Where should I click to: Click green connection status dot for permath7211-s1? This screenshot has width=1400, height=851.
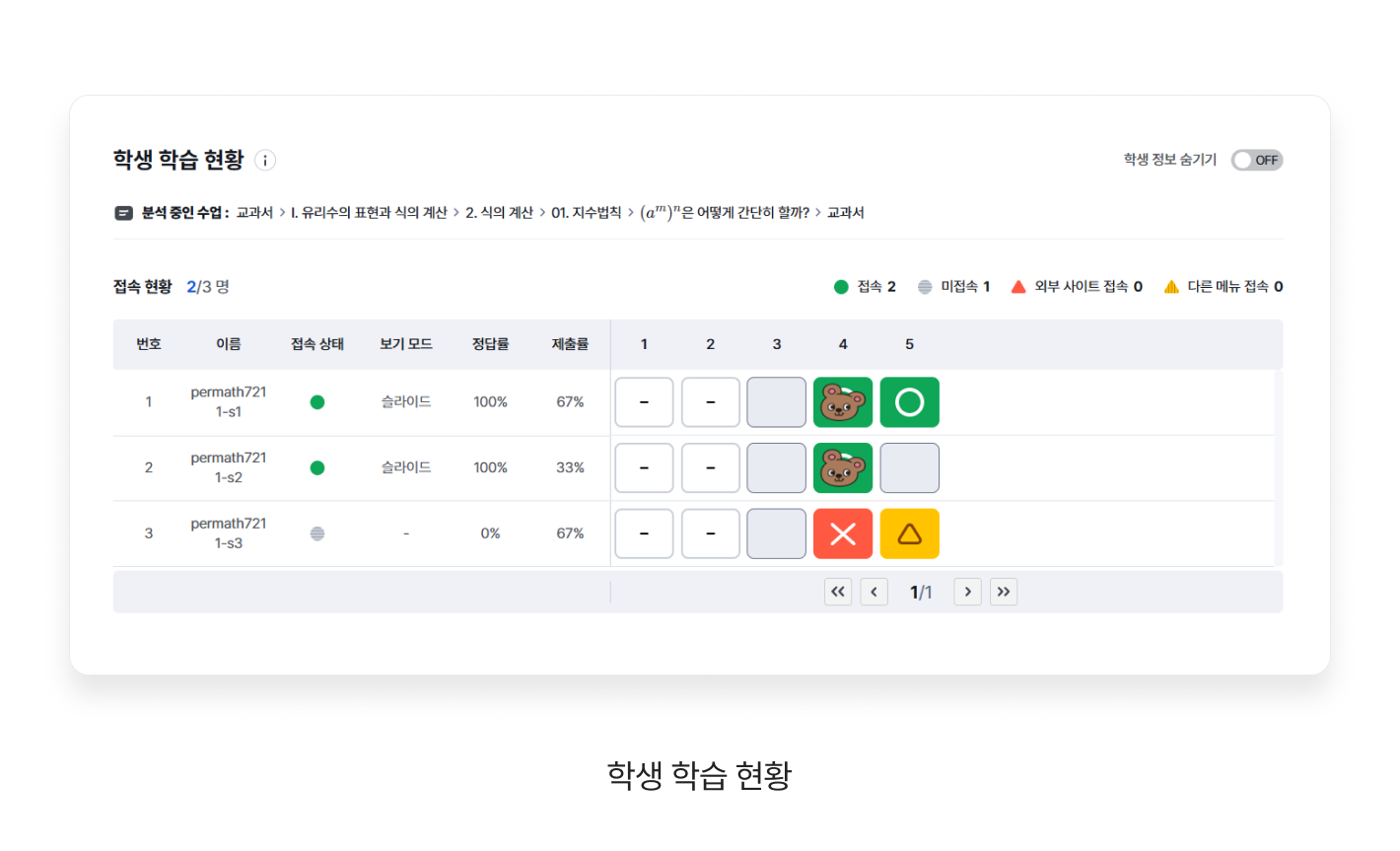317,402
